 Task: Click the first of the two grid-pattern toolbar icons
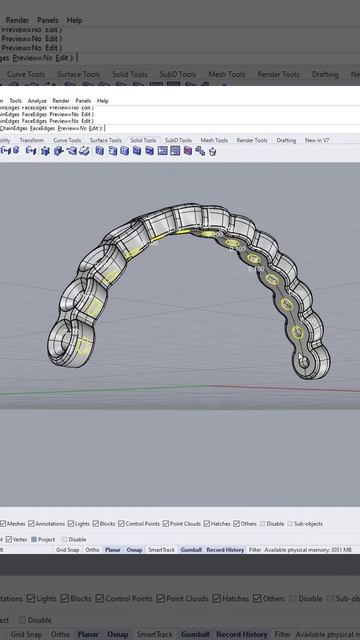(163, 151)
